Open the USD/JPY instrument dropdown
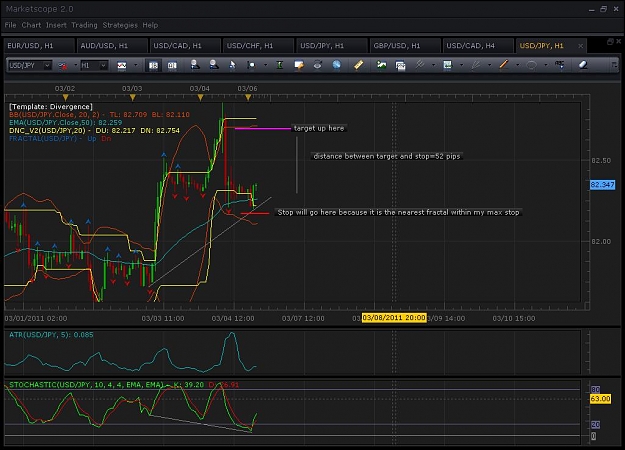625x450 pixels. pyautogui.click(x=47, y=65)
